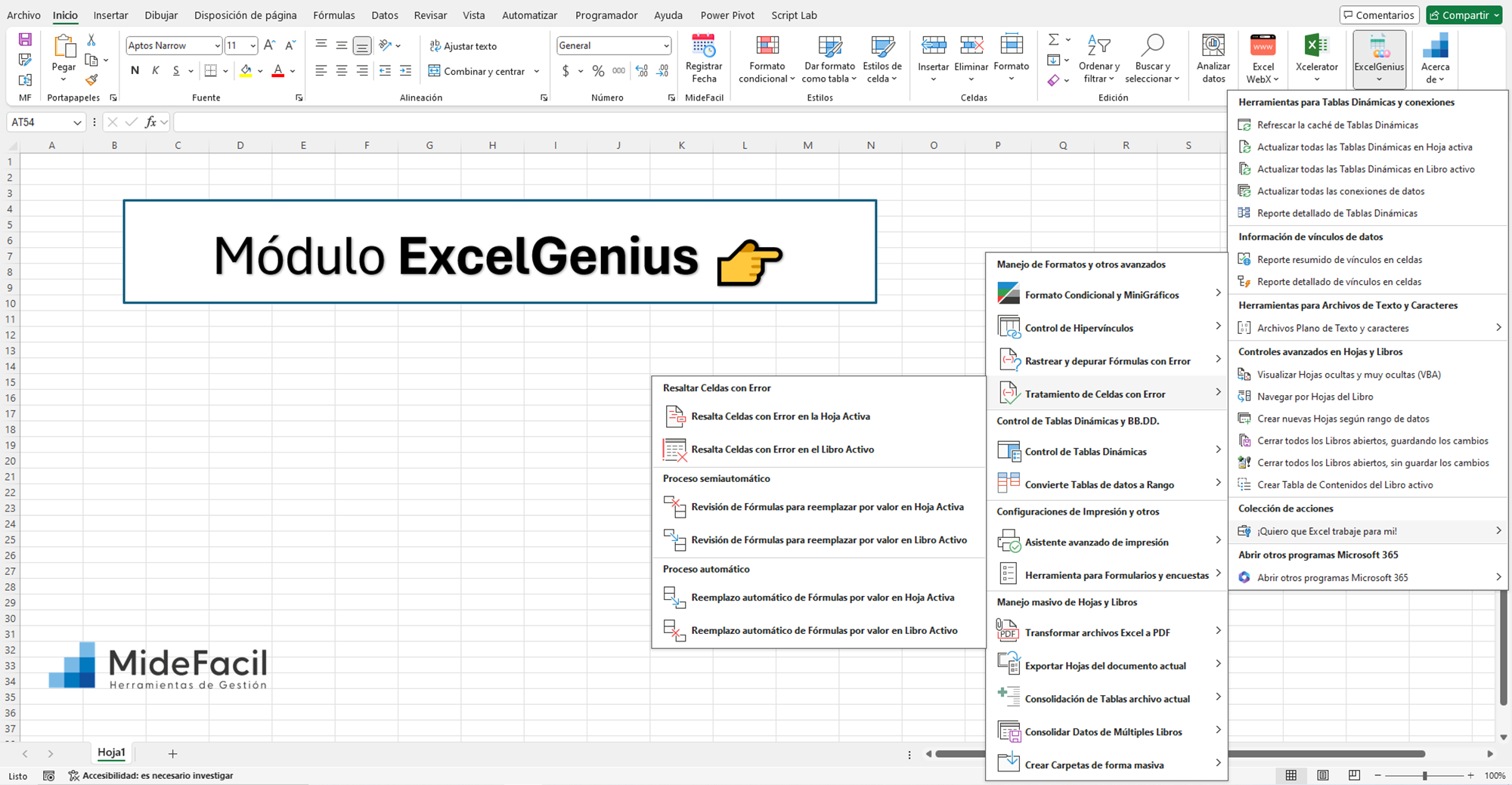Expand the General number format dropdown
This screenshot has width=1512, height=785.
click(x=665, y=46)
